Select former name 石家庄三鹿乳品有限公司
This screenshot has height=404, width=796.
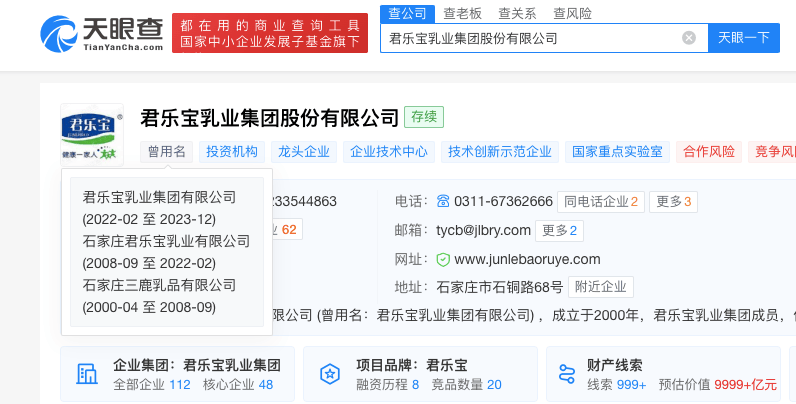point(159,285)
